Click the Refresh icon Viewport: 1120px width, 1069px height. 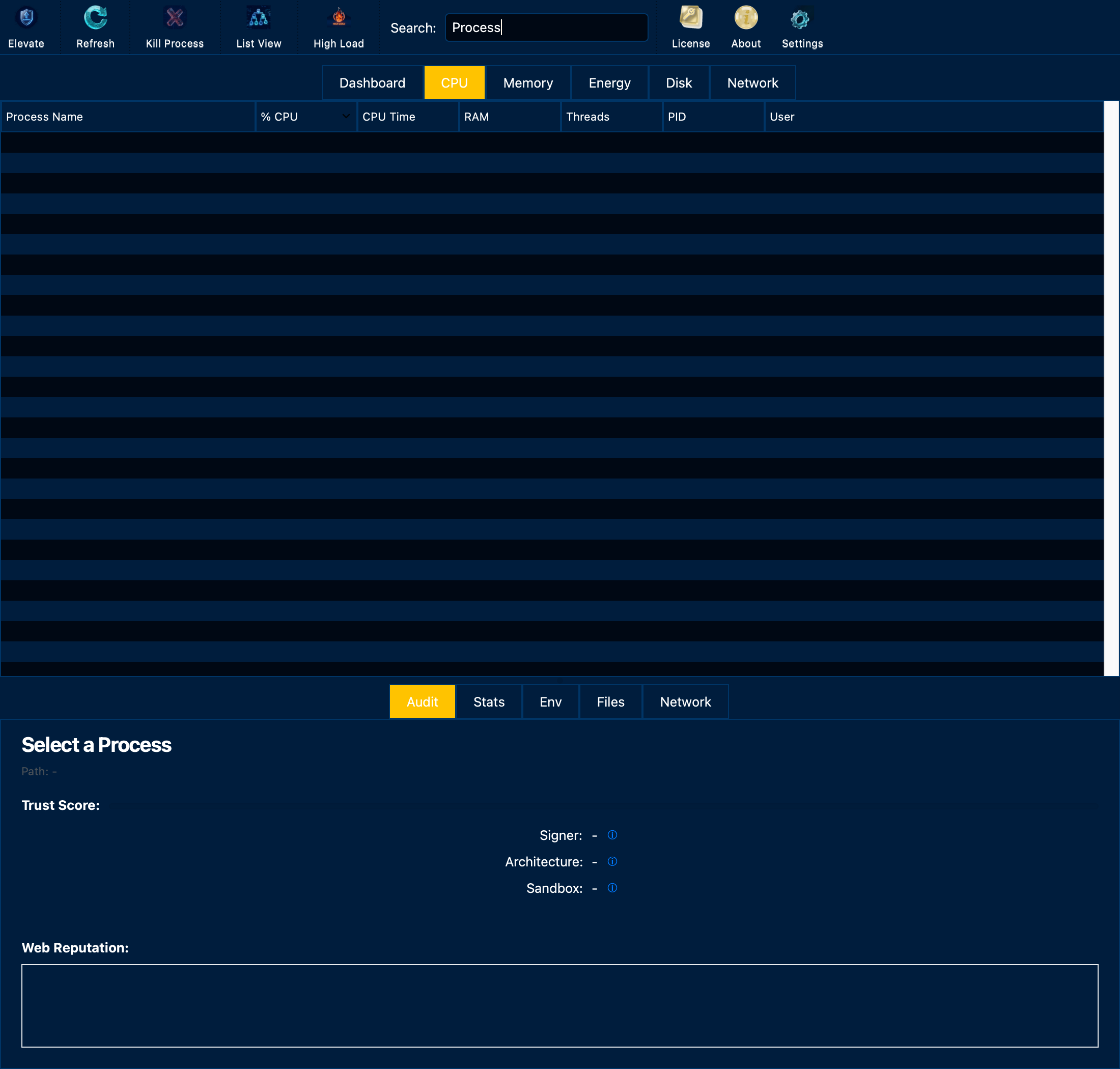click(95, 18)
